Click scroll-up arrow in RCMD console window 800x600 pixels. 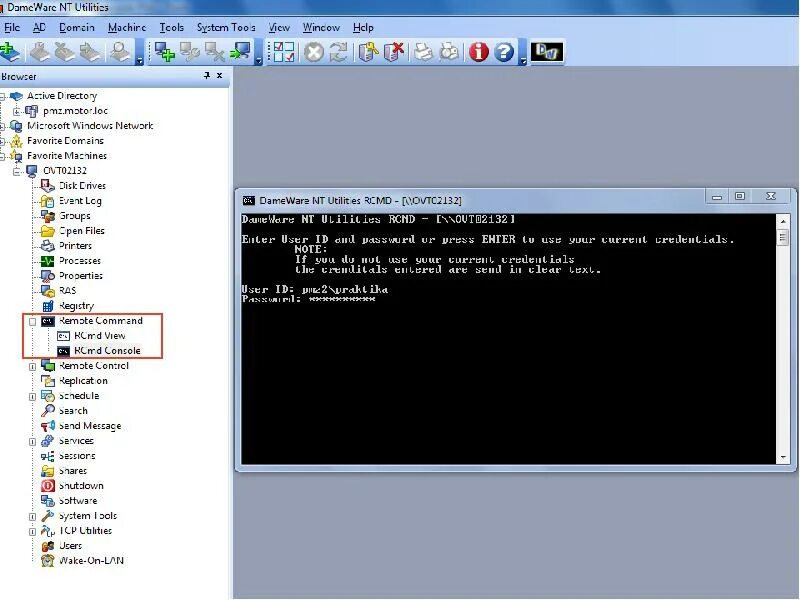[783, 221]
